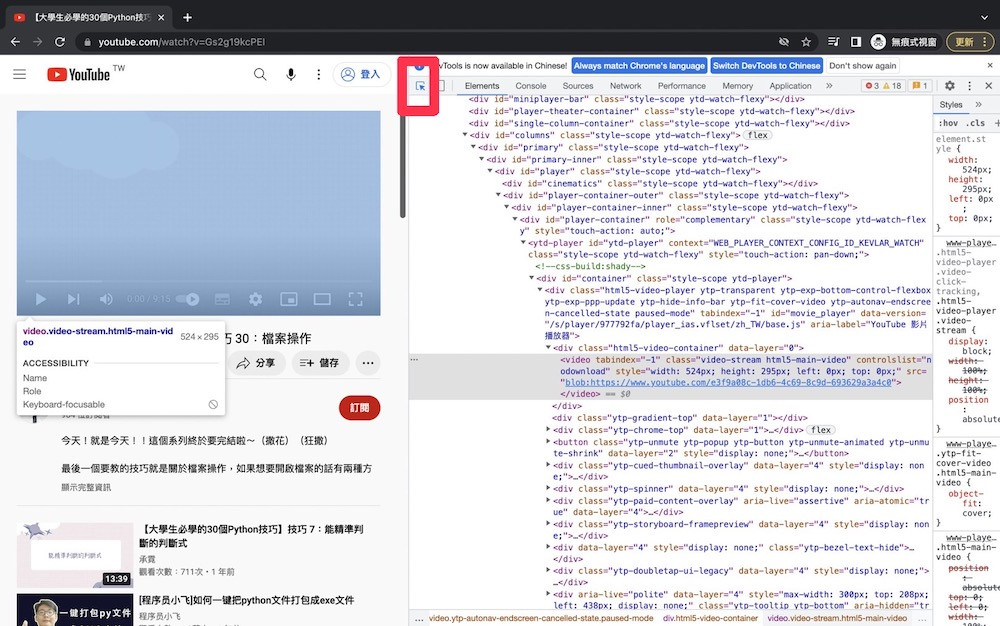Click the Chrome 更新 update button

[x=969, y=42]
